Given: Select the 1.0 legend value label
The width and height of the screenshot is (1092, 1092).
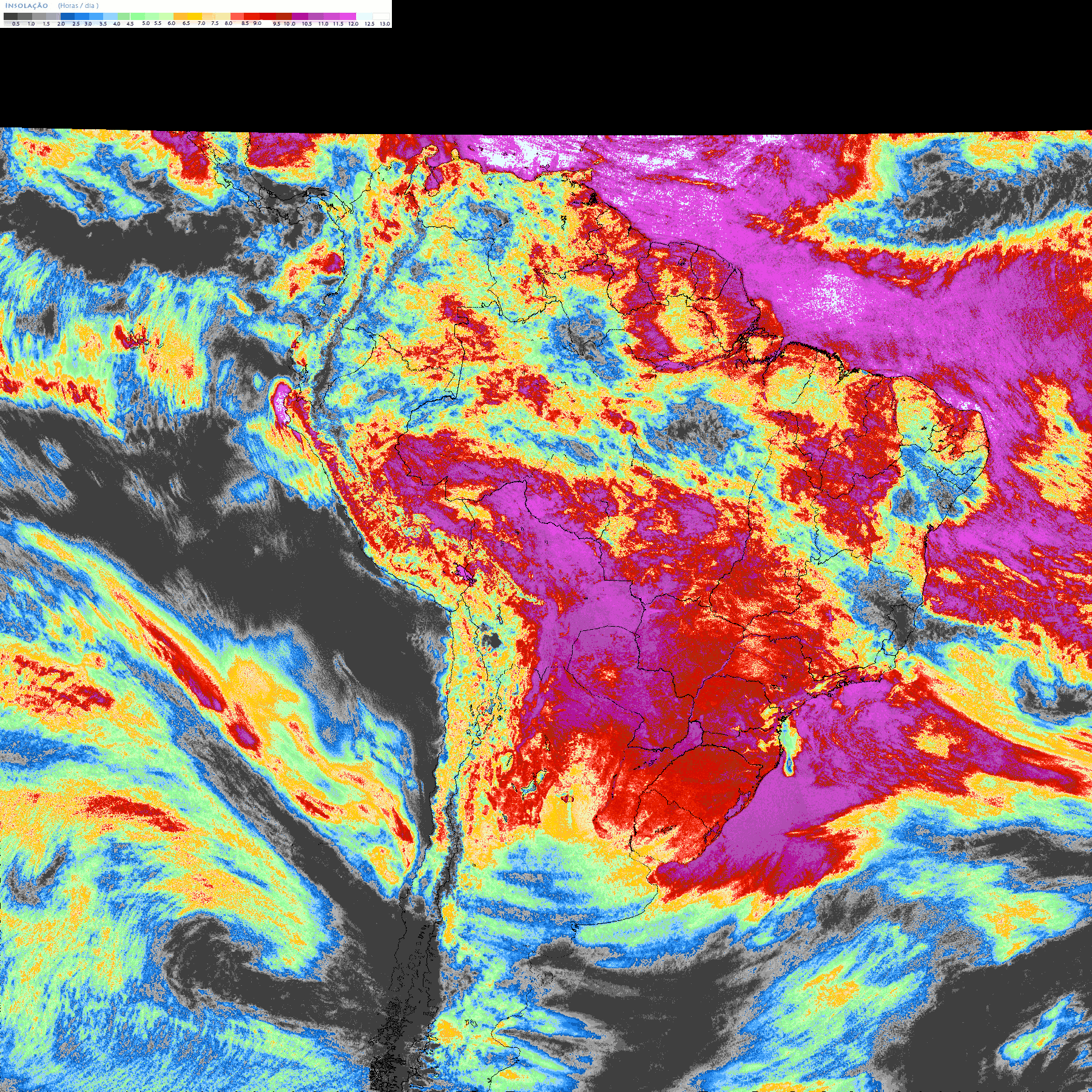Looking at the screenshot, I should point(31,24).
